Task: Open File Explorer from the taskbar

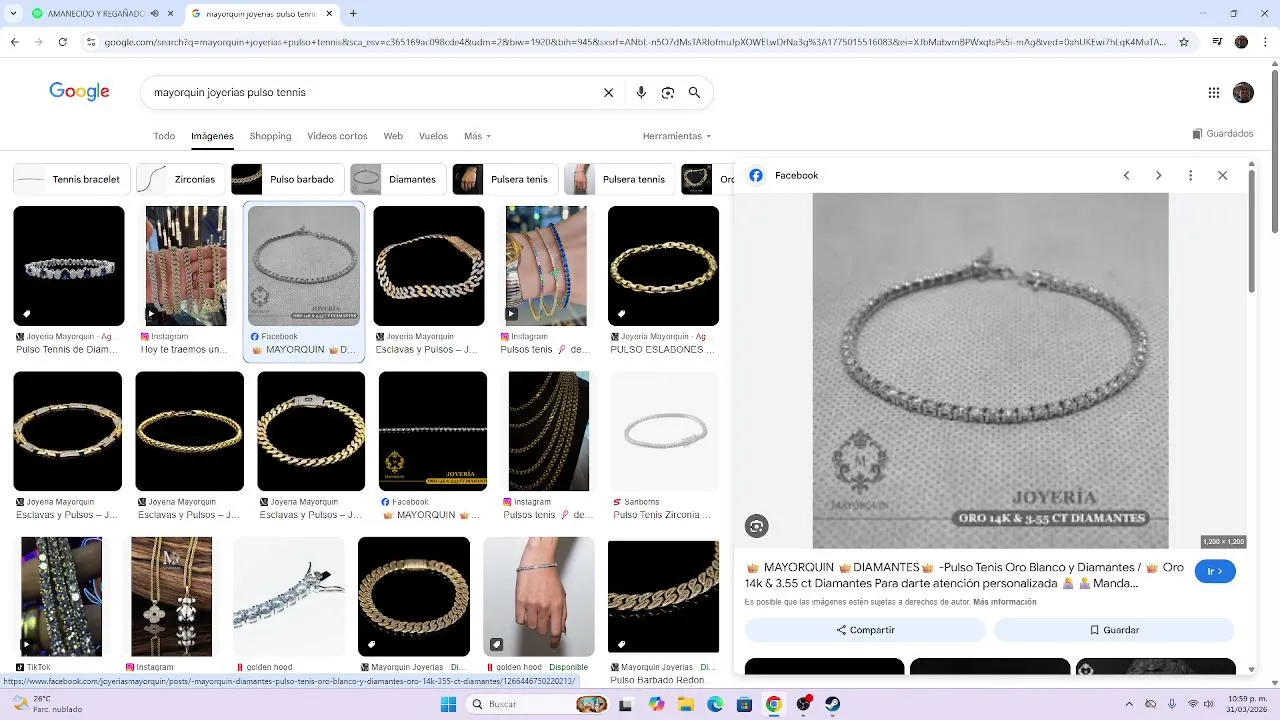Action: (x=686, y=704)
